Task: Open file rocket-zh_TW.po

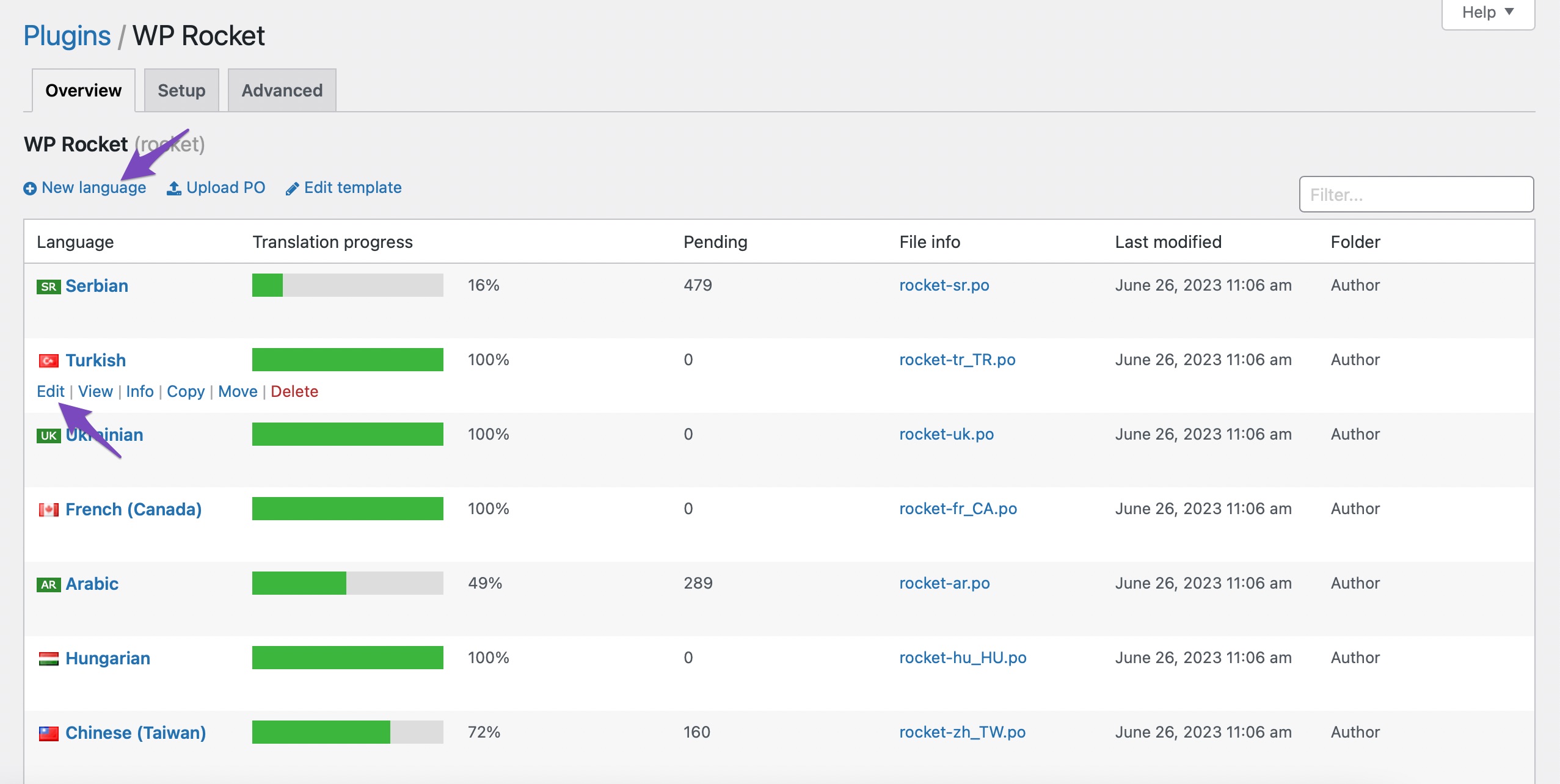Action: tap(962, 732)
